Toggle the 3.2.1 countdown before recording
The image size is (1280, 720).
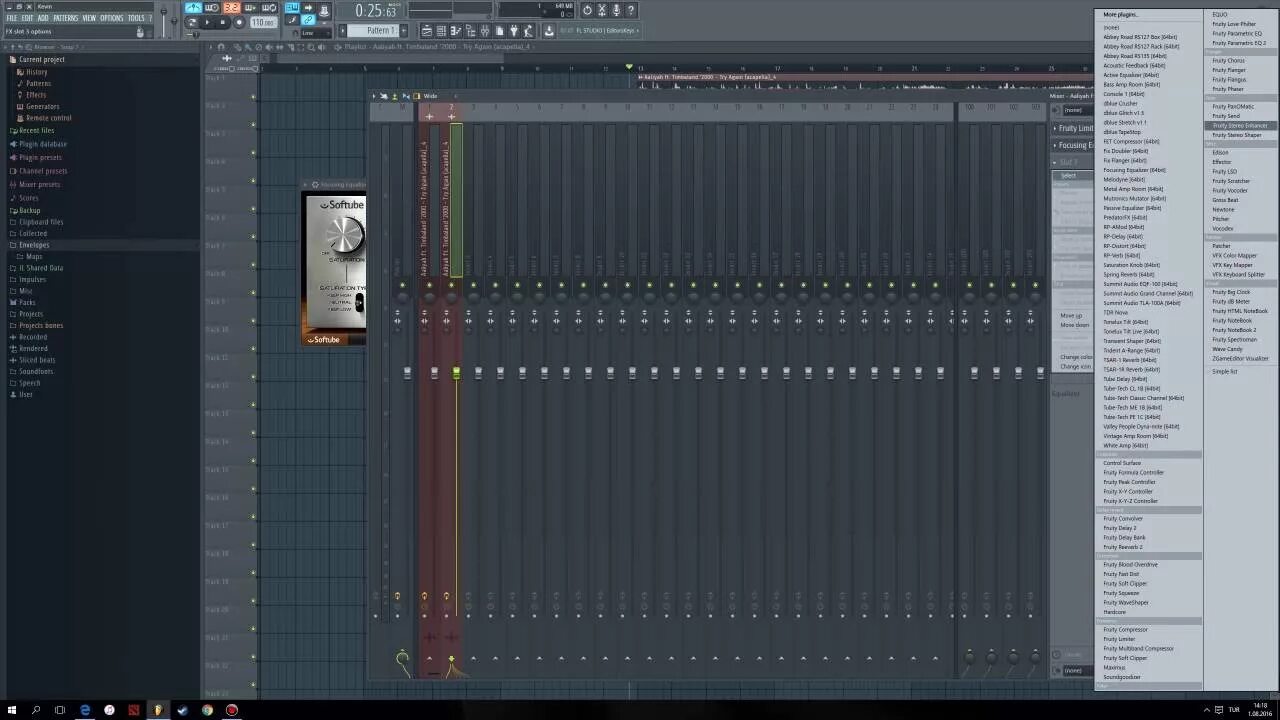[x=231, y=8]
